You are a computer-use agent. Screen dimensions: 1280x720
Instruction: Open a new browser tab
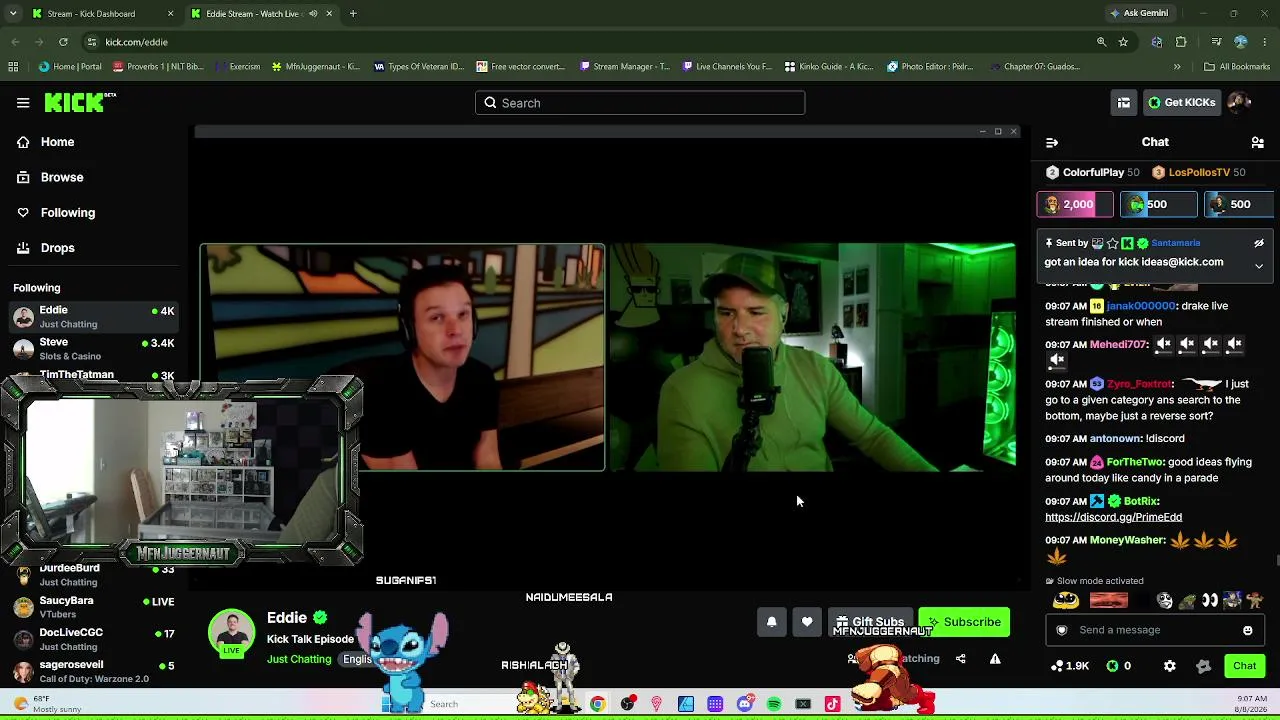point(353,14)
